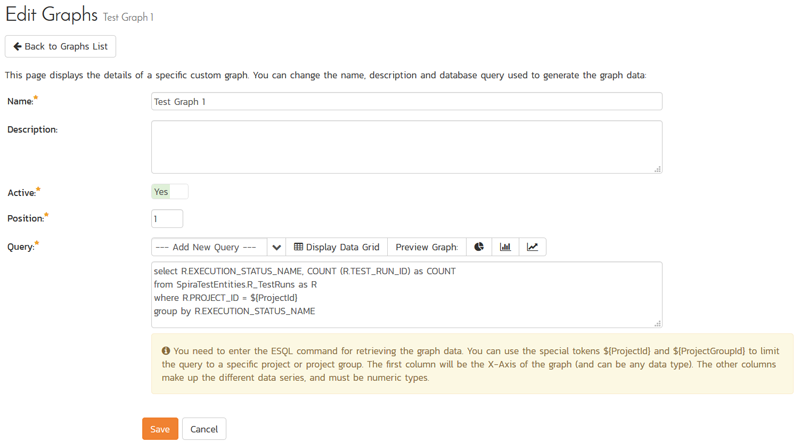Save the graph changes
The height and width of the screenshot is (442, 800).
coord(160,429)
